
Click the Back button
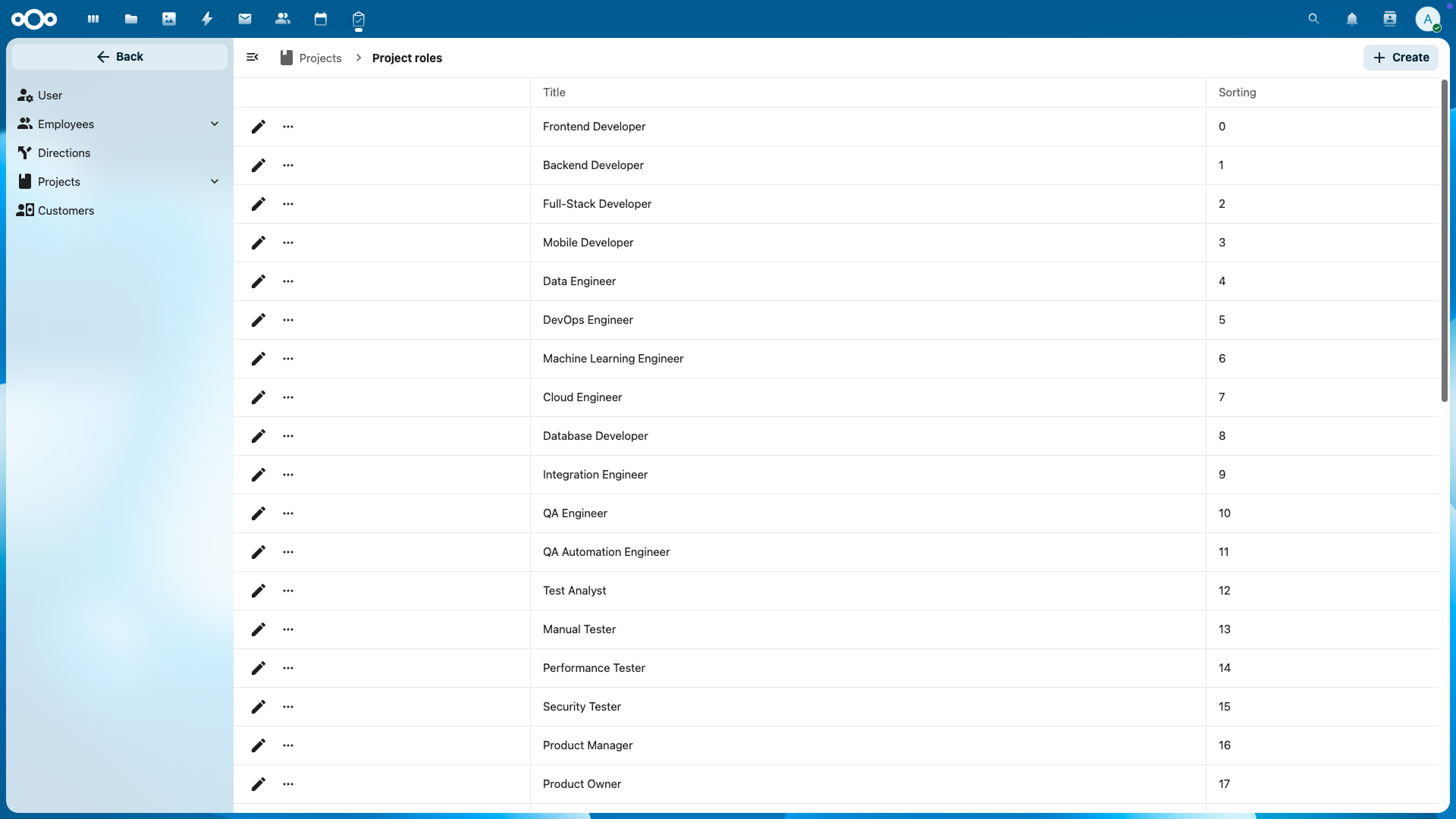120,57
